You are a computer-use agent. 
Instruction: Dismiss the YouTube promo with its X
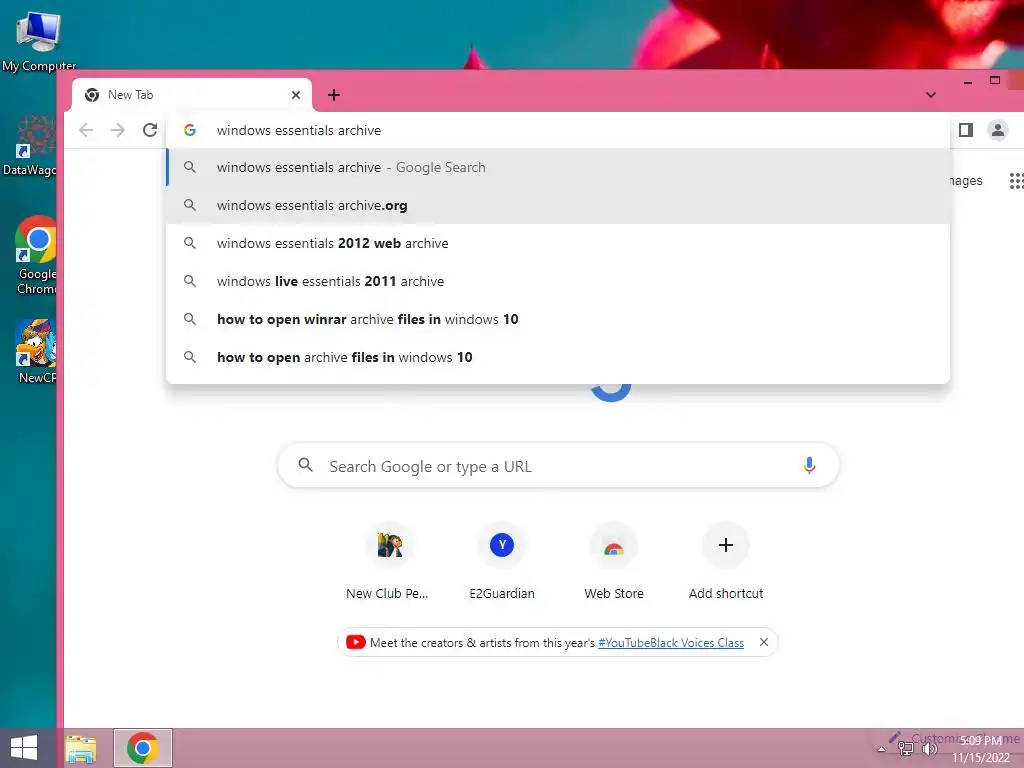pyautogui.click(x=763, y=642)
